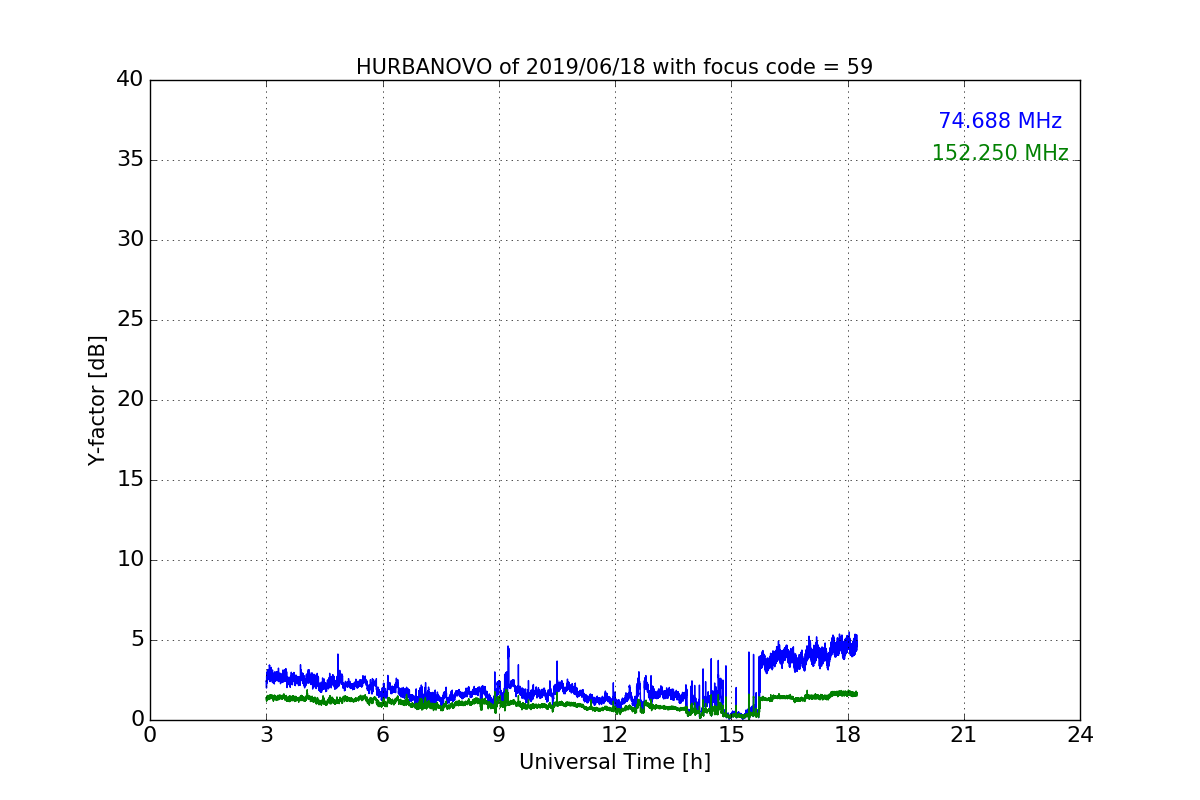Select the blue 74.688 MHz legend label
Viewport: 1200px width, 800px height.
point(1000,121)
